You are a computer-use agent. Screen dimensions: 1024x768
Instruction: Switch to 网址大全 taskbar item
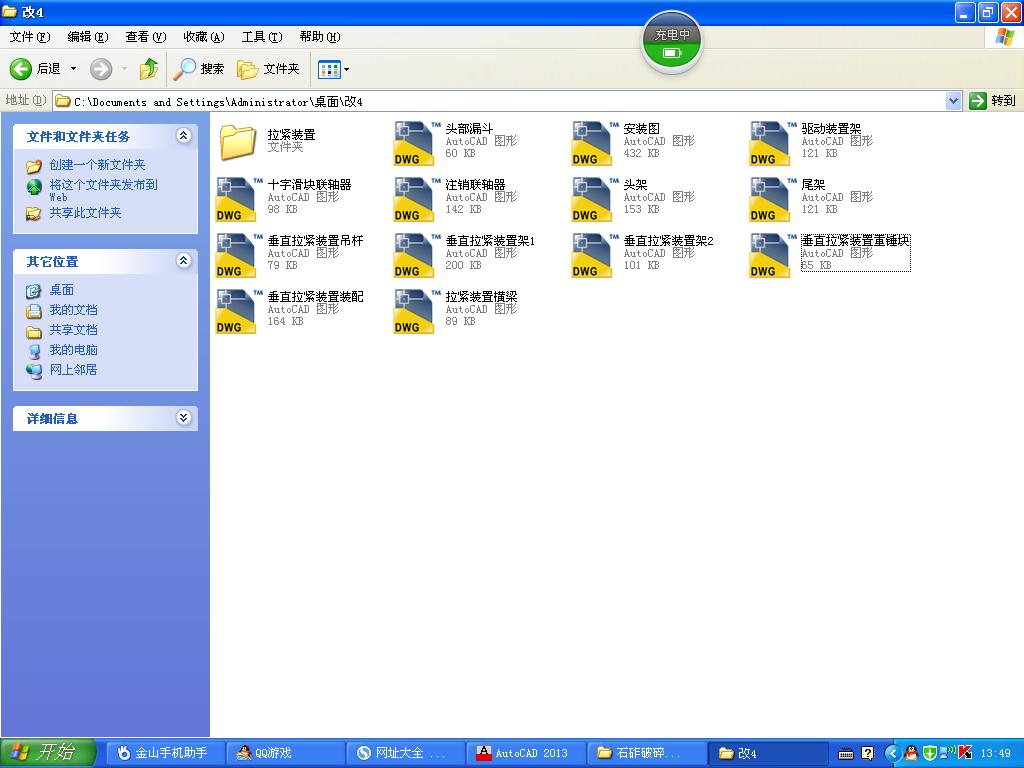coord(406,753)
